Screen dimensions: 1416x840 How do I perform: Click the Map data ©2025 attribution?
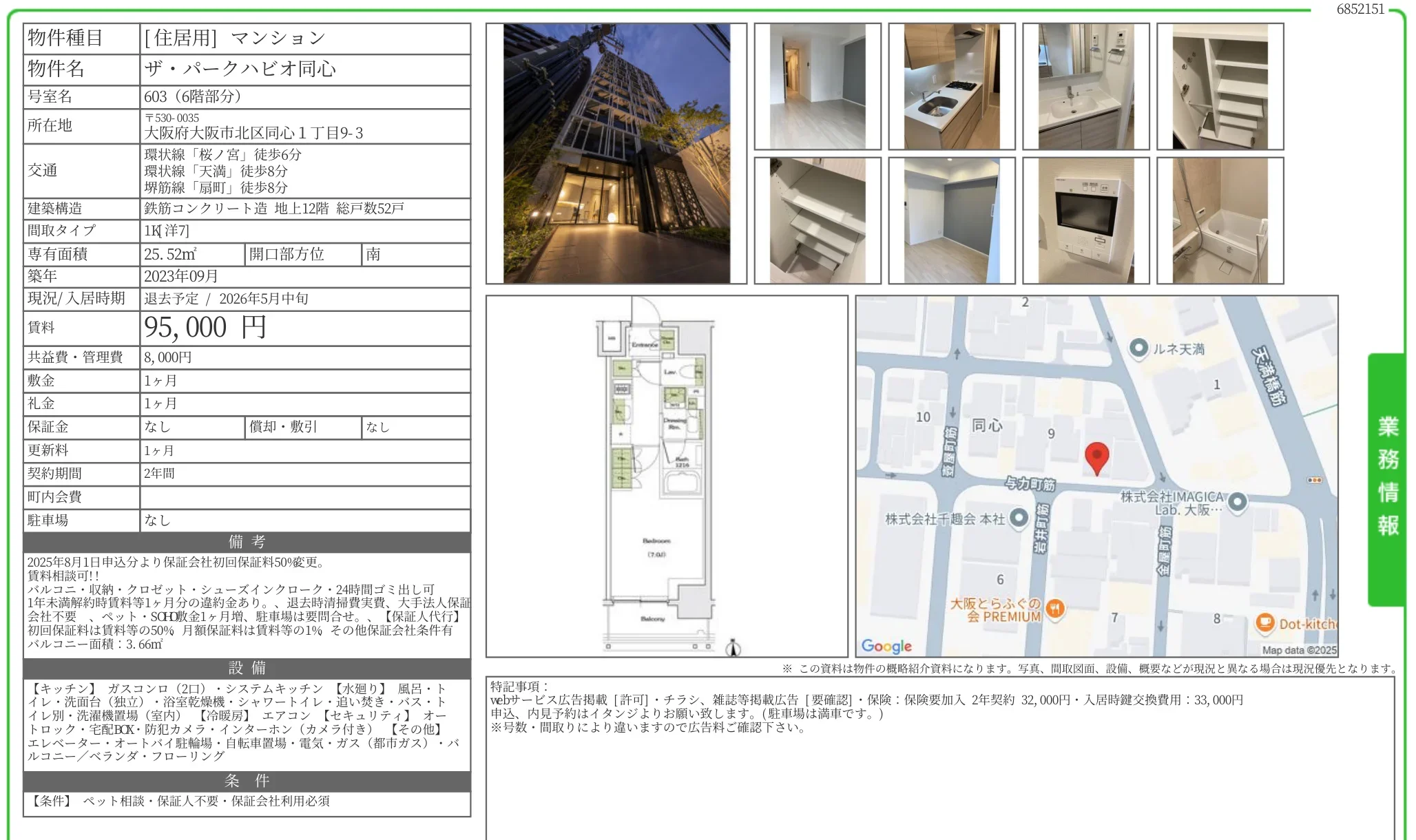pyautogui.click(x=1298, y=650)
